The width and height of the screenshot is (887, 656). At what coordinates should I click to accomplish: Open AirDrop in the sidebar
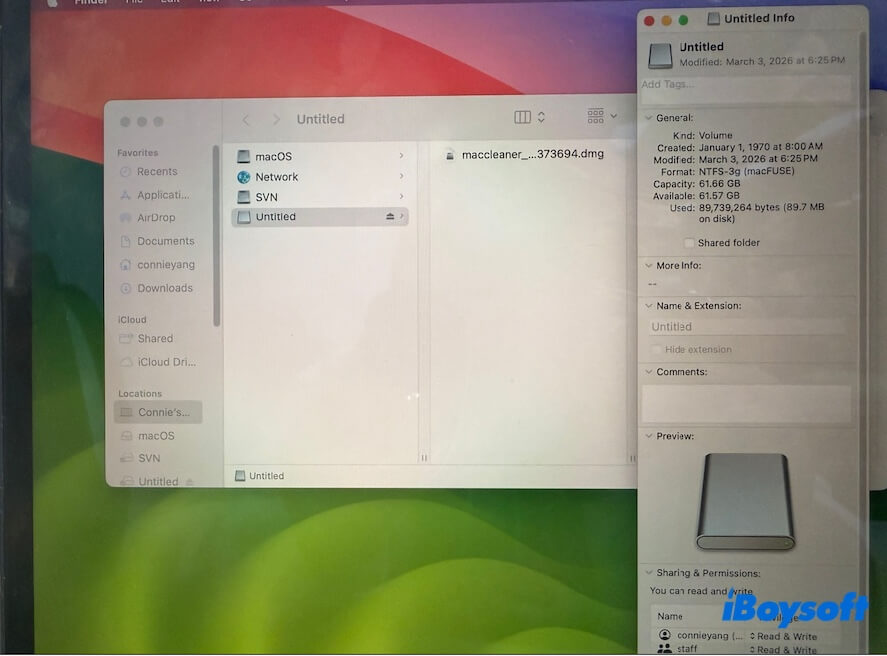tap(156, 218)
